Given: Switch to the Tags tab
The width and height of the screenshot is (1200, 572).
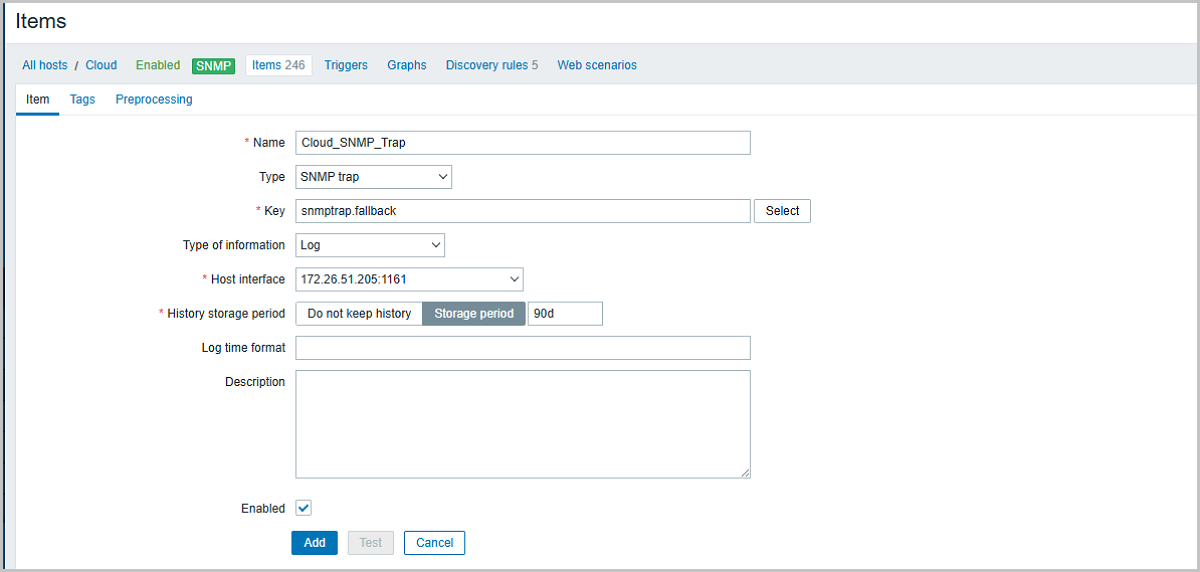Looking at the screenshot, I should pyautogui.click(x=82, y=100).
